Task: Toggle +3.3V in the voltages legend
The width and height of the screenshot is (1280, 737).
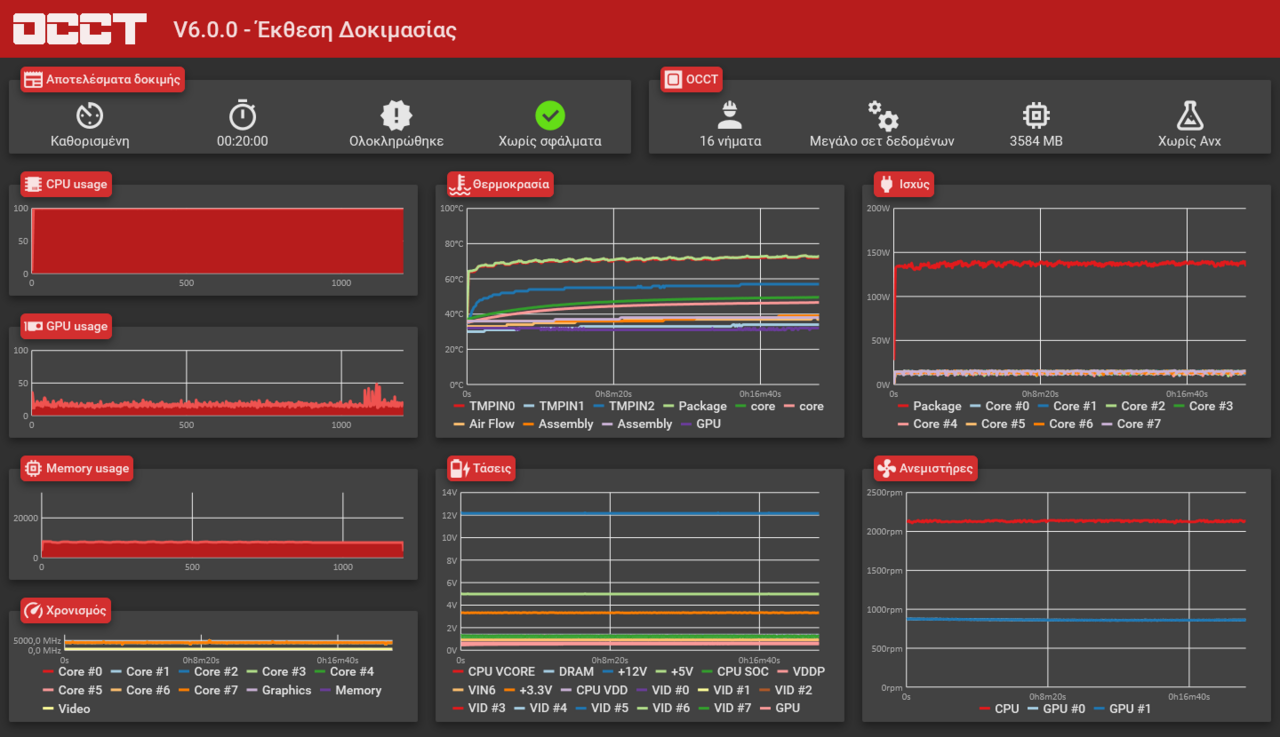Action: pyautogui.click(x=529, y=690)
